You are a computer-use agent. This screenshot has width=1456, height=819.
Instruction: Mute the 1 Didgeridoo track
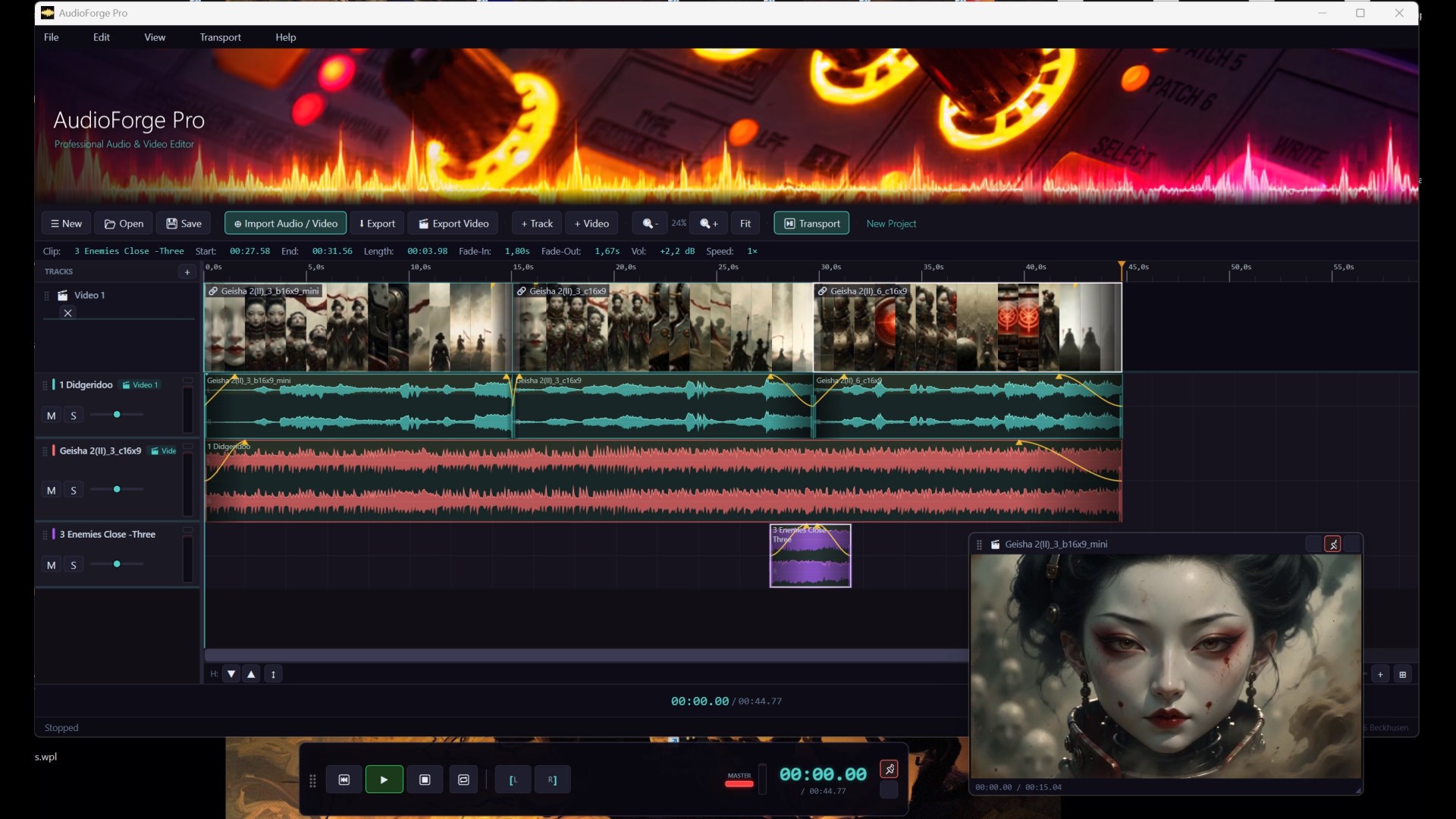click(x=51, y=416)
